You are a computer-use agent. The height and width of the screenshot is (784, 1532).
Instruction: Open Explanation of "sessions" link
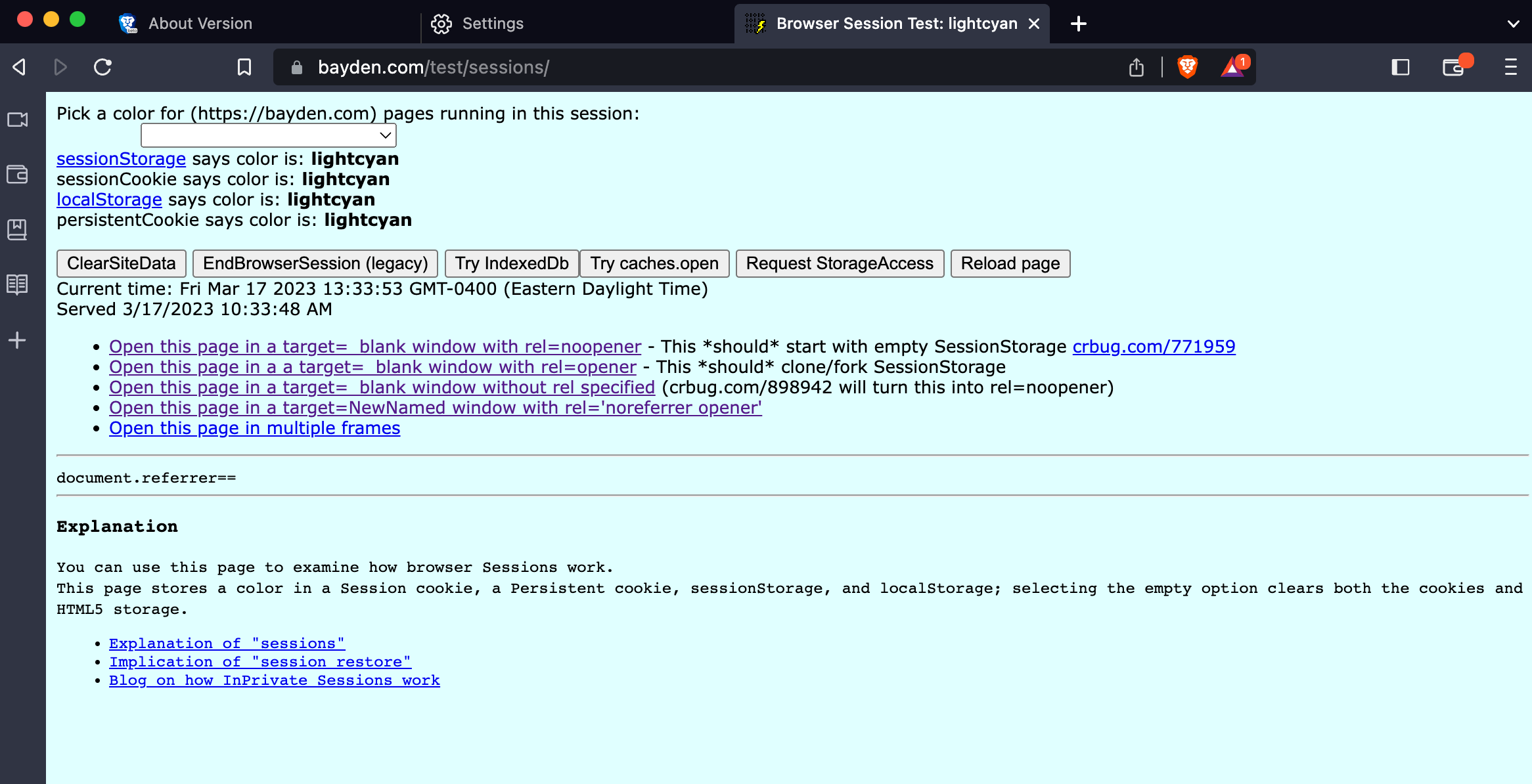coord(227,643)
